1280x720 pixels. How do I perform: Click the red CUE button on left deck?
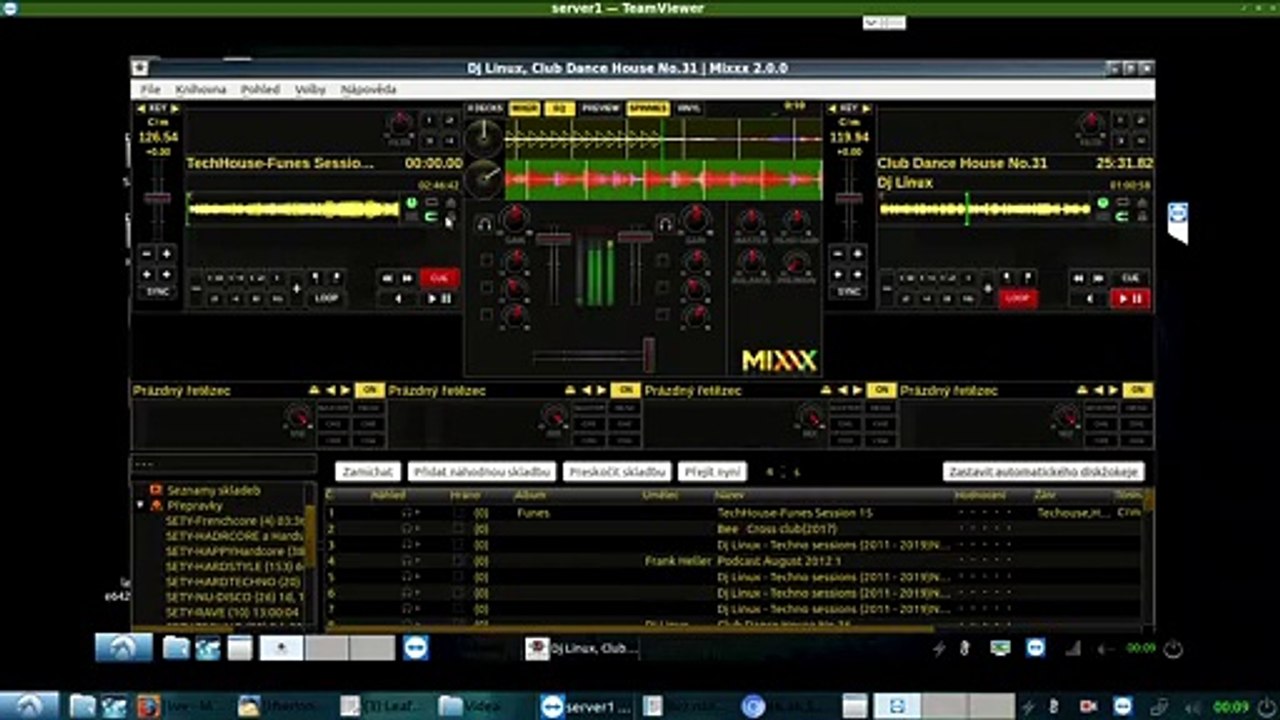(x=439, y=278)
